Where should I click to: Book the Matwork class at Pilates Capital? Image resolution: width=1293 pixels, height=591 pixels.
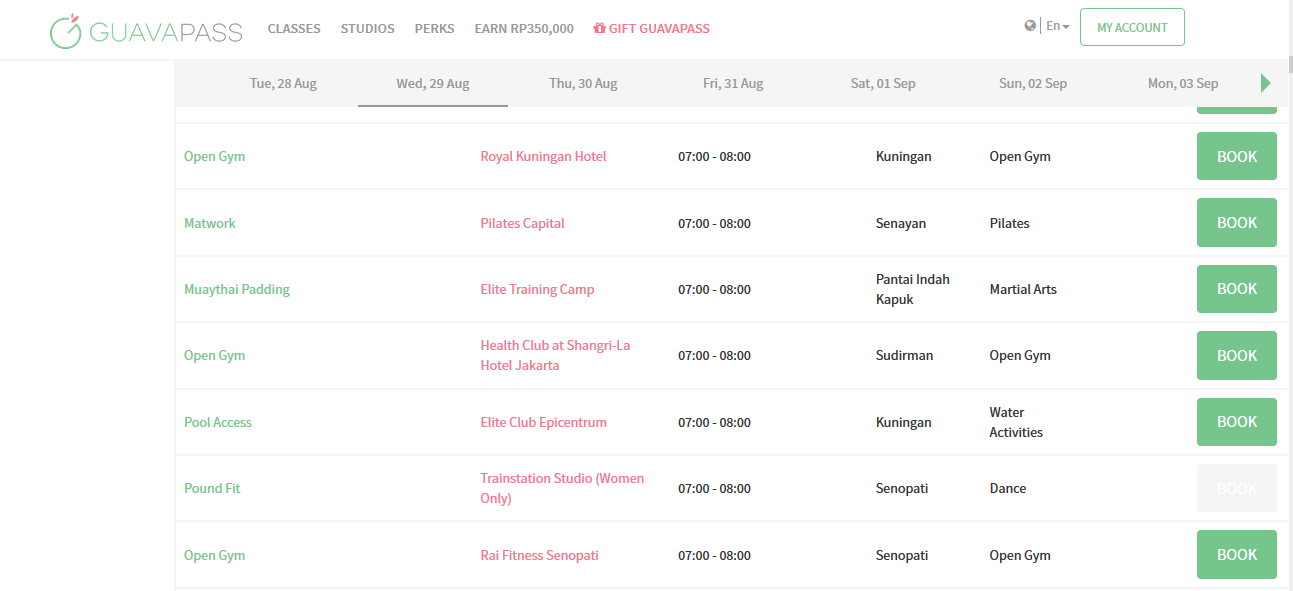coord(1237,222)
